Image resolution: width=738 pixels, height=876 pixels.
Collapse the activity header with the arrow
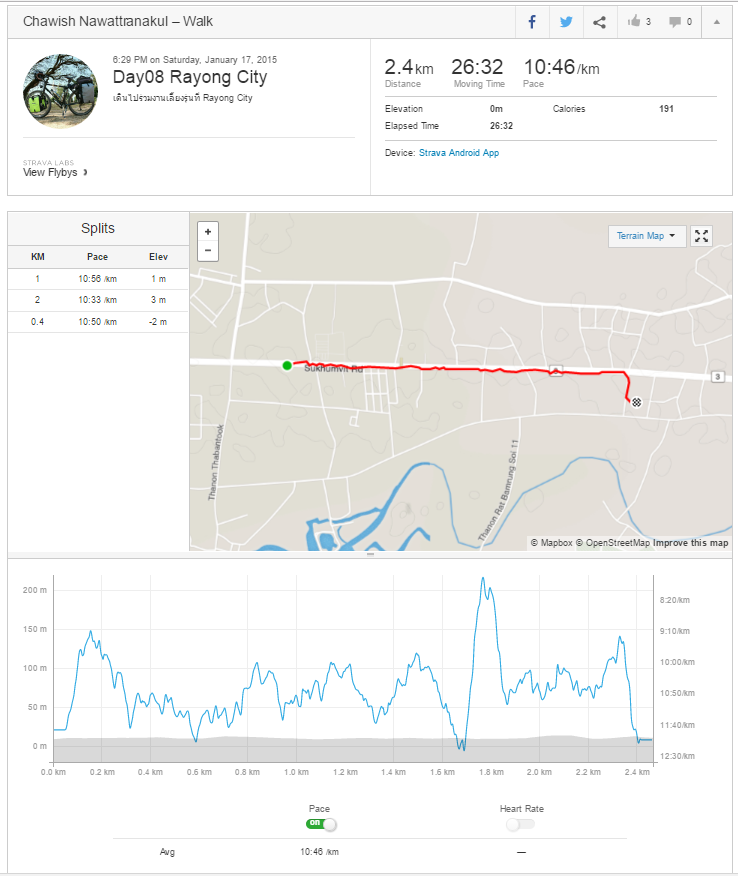(x=716, y=22)
